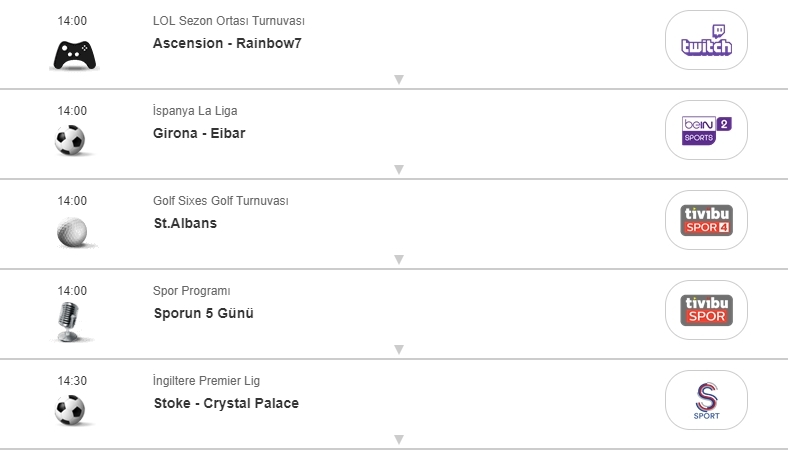The image size is (788, 450).
Task: Expand details under Ascension - Rainbow7
Action: [398, 79]
